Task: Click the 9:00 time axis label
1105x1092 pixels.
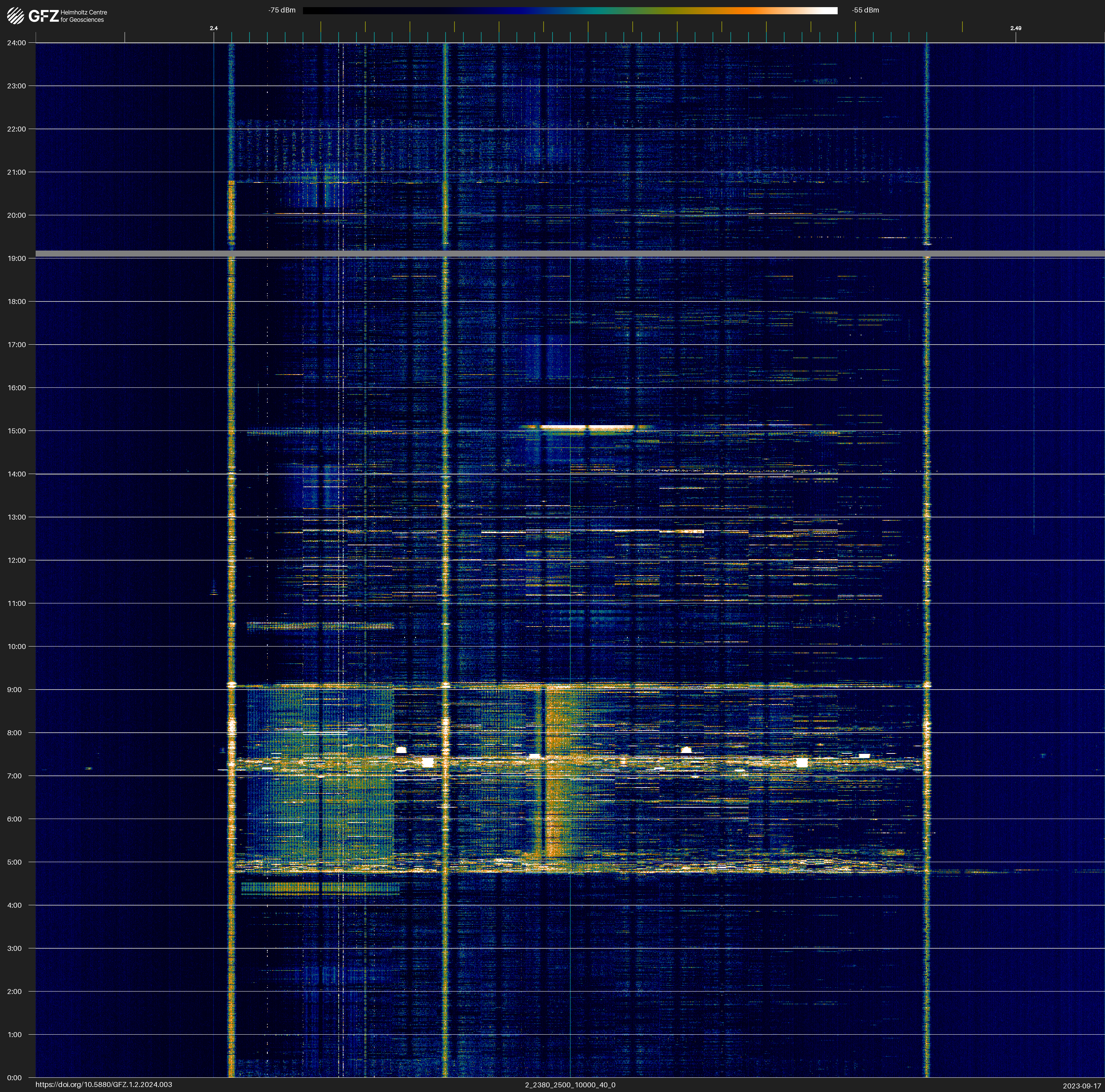Action: pos(14,690)
